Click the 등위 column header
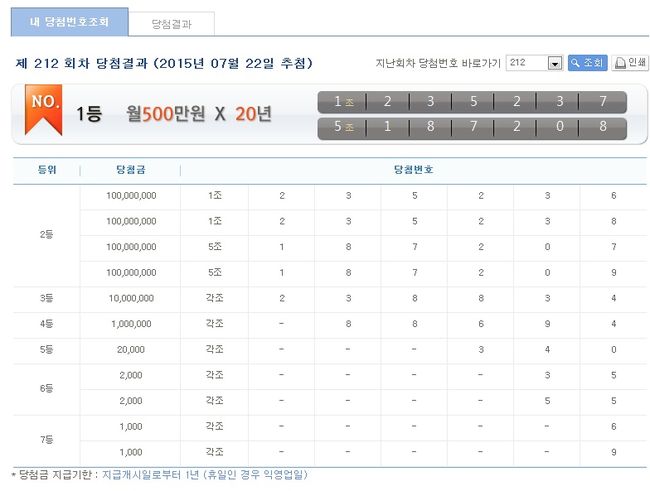650x491 pixels. coord(46,170)
